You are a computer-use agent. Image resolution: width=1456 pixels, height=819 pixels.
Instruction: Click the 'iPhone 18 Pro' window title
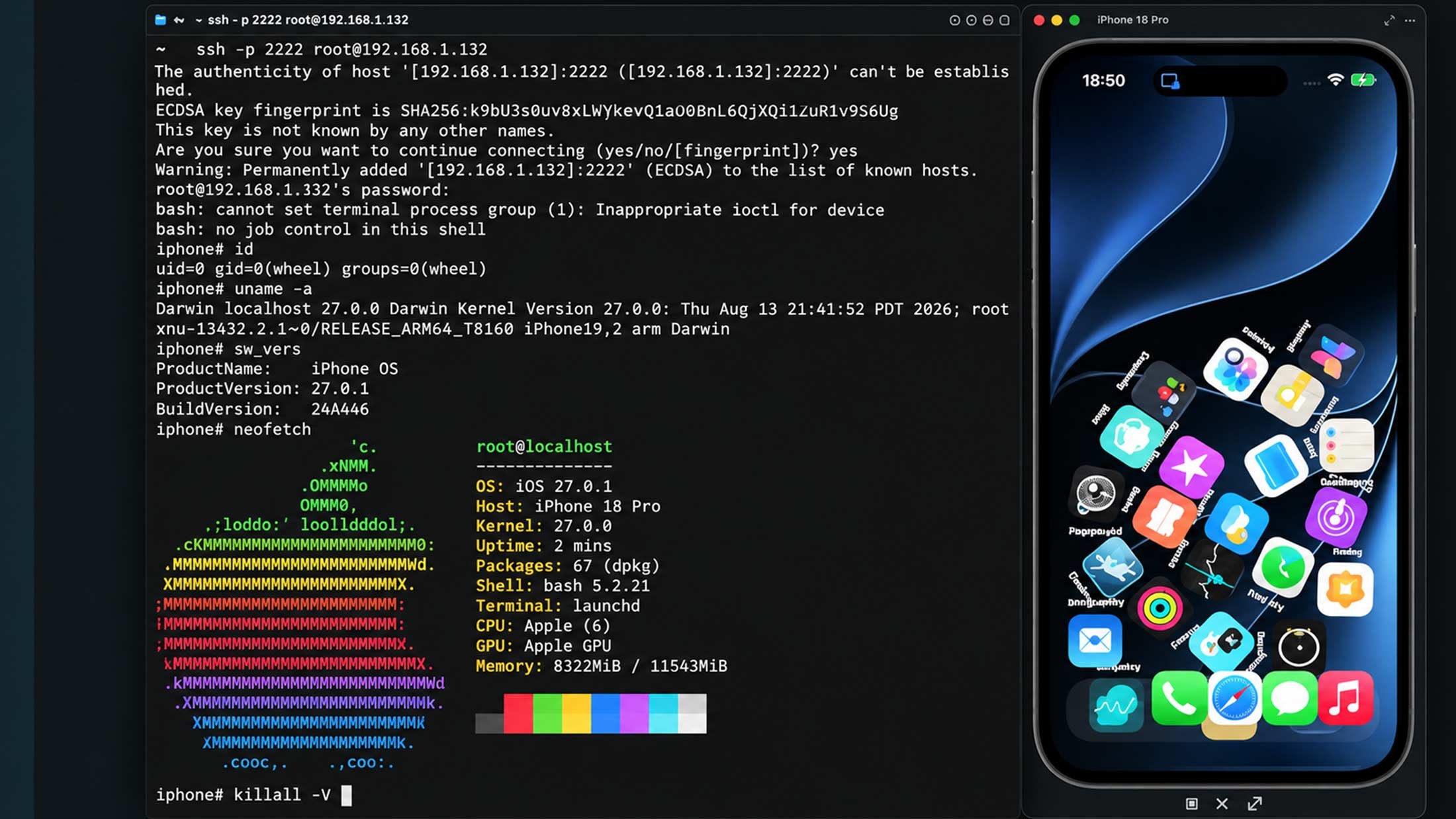(x=1132, y=20)
